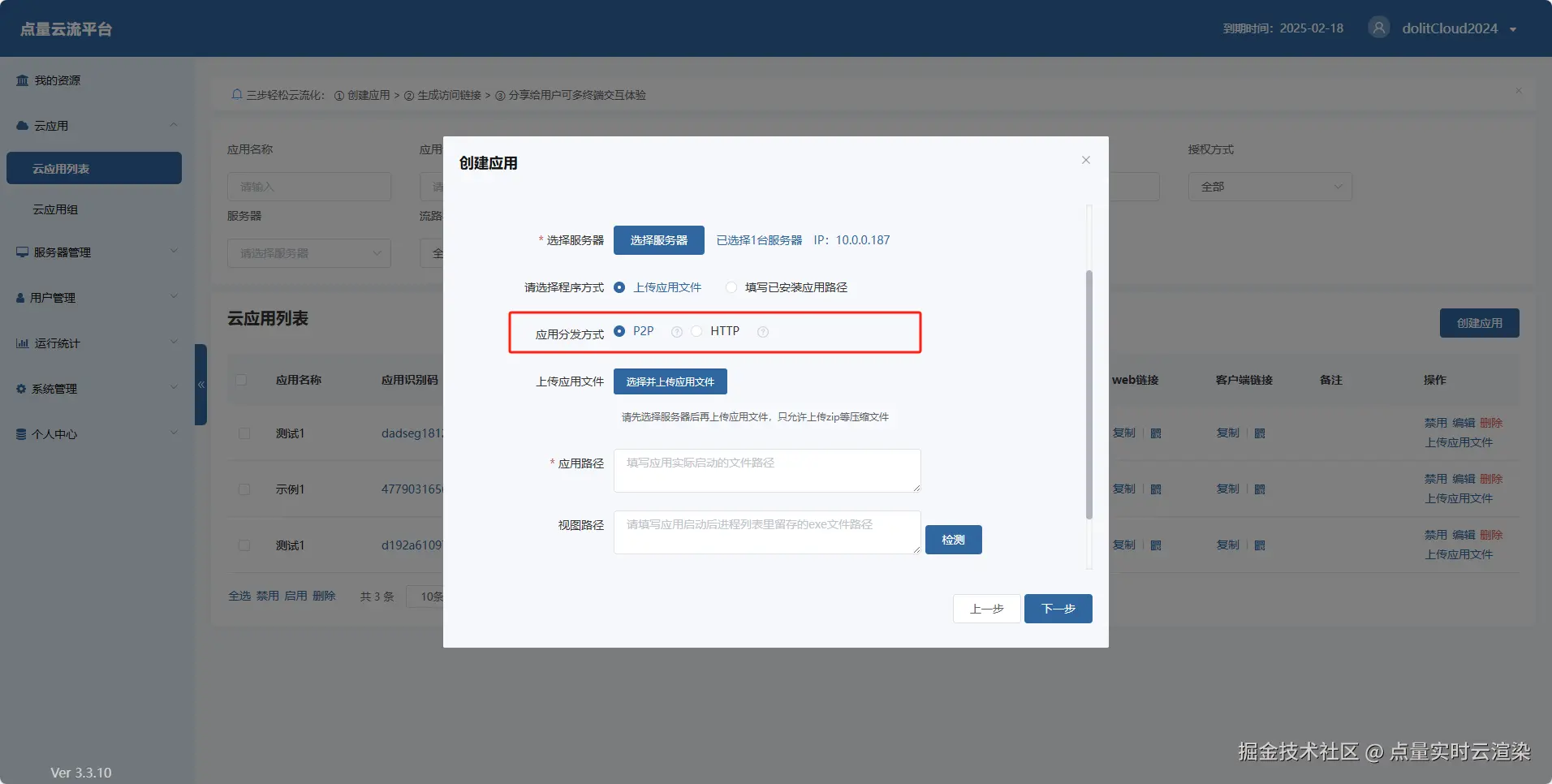The height and width of the screenshot is (784, 1552).
Task: Check the last 测试1 row checkbox
Action: tap(244, 545)
